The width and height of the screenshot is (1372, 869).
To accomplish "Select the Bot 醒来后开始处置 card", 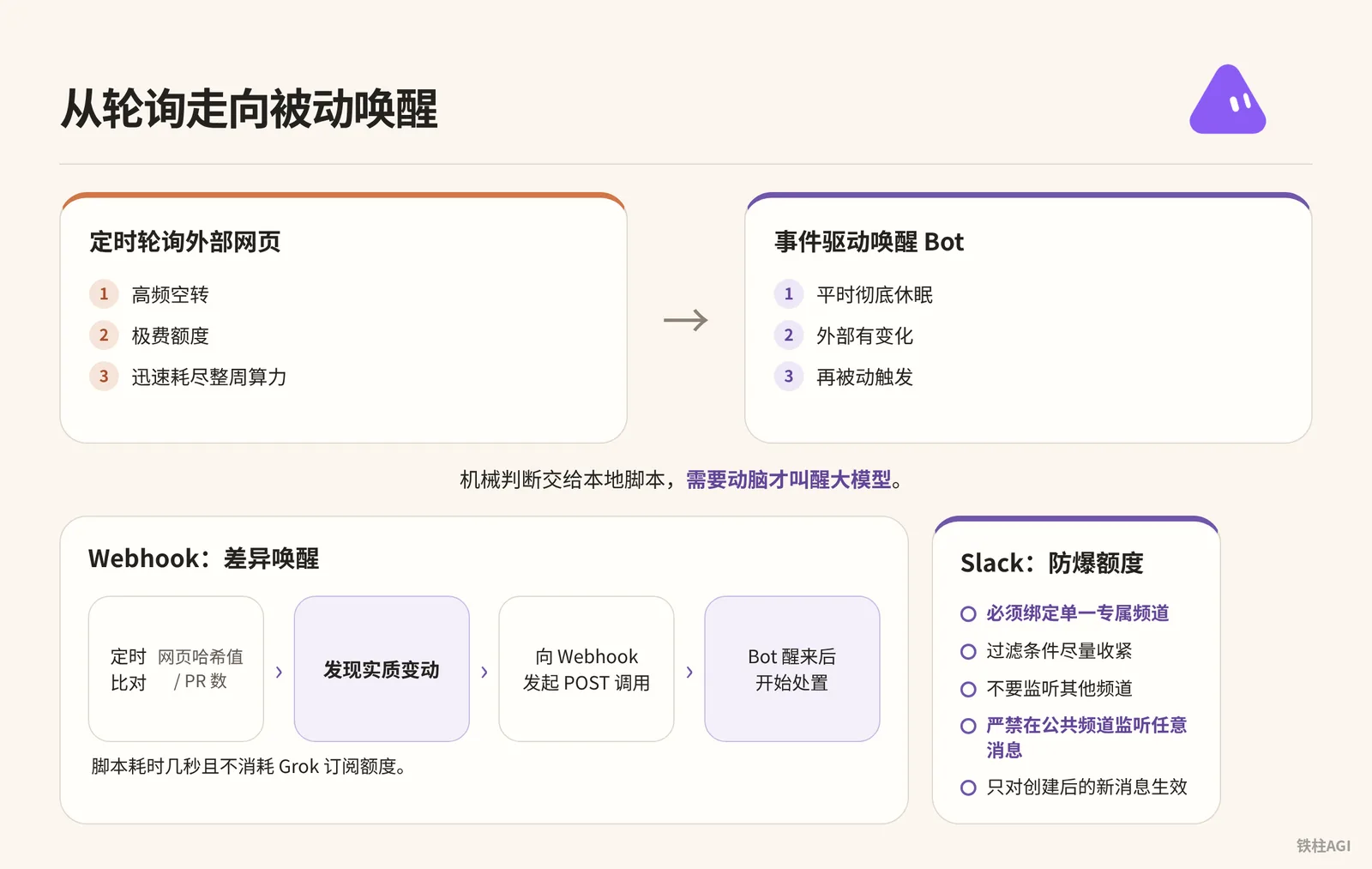I will [x=792, y=669].
